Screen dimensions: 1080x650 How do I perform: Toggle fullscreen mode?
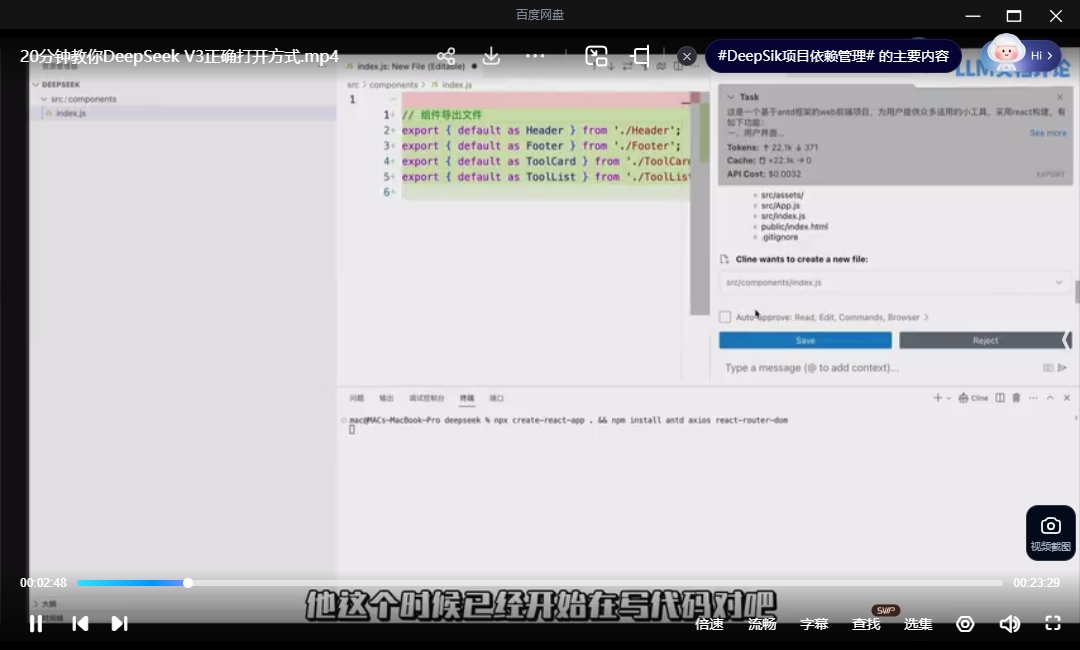tap(1052, 624)
